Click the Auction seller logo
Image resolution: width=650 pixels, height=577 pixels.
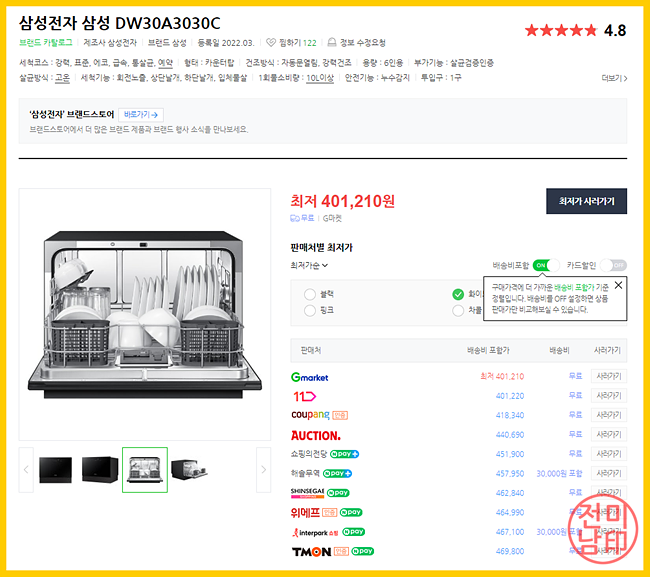coord(315,435)
